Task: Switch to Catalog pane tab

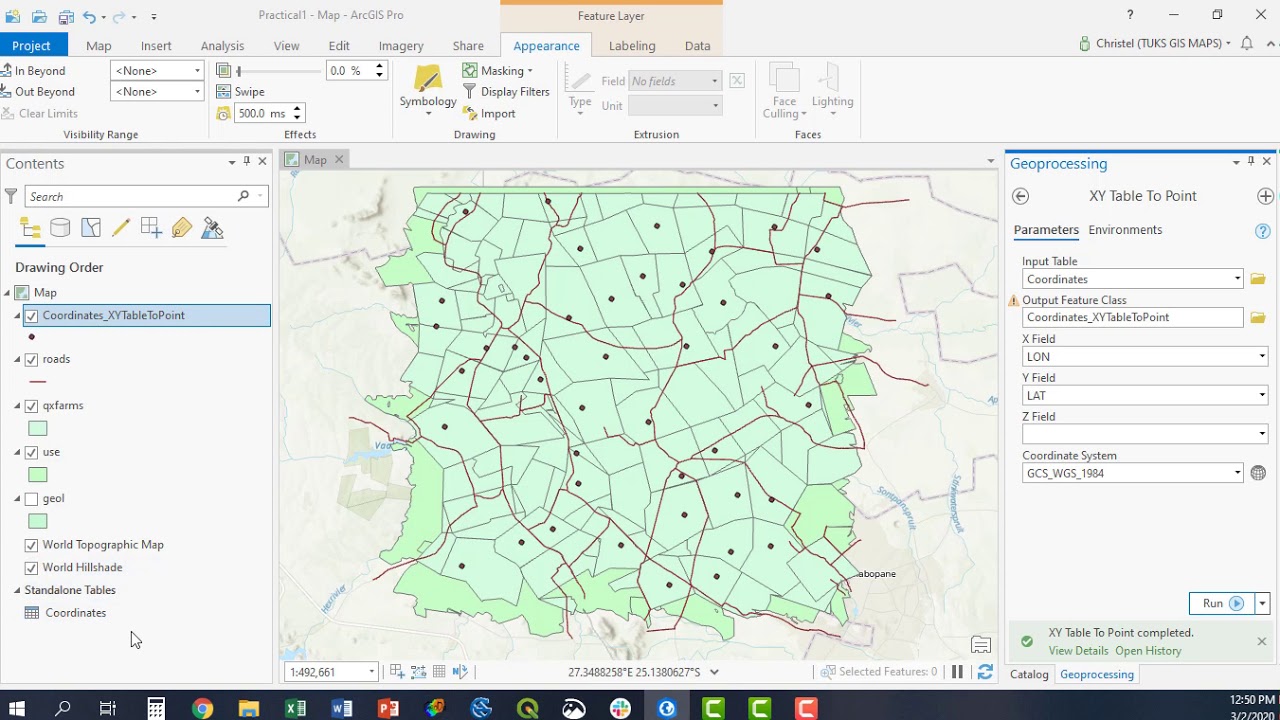Action: [1029, 674]
